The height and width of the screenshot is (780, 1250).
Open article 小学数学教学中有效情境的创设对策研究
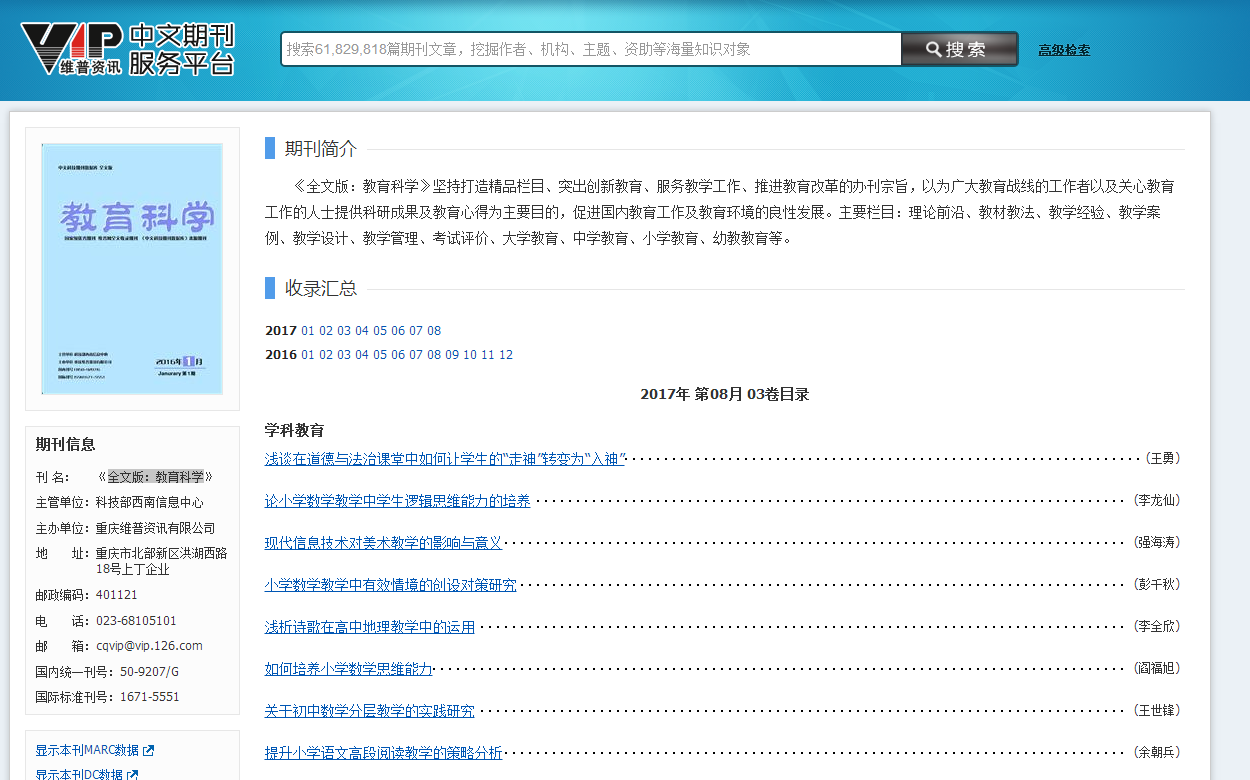coord(390,585)
